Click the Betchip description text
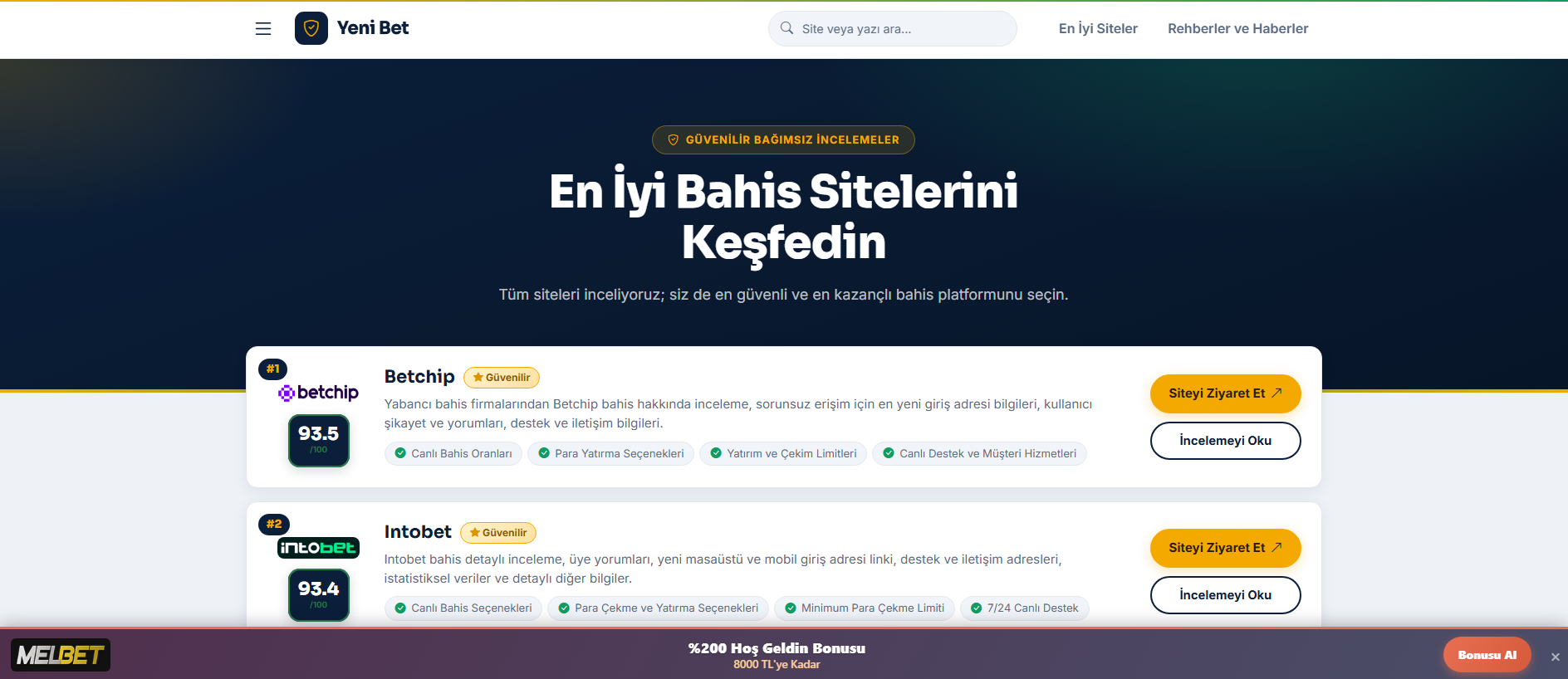Screen dimensions: 1568x679 [738, 413]
